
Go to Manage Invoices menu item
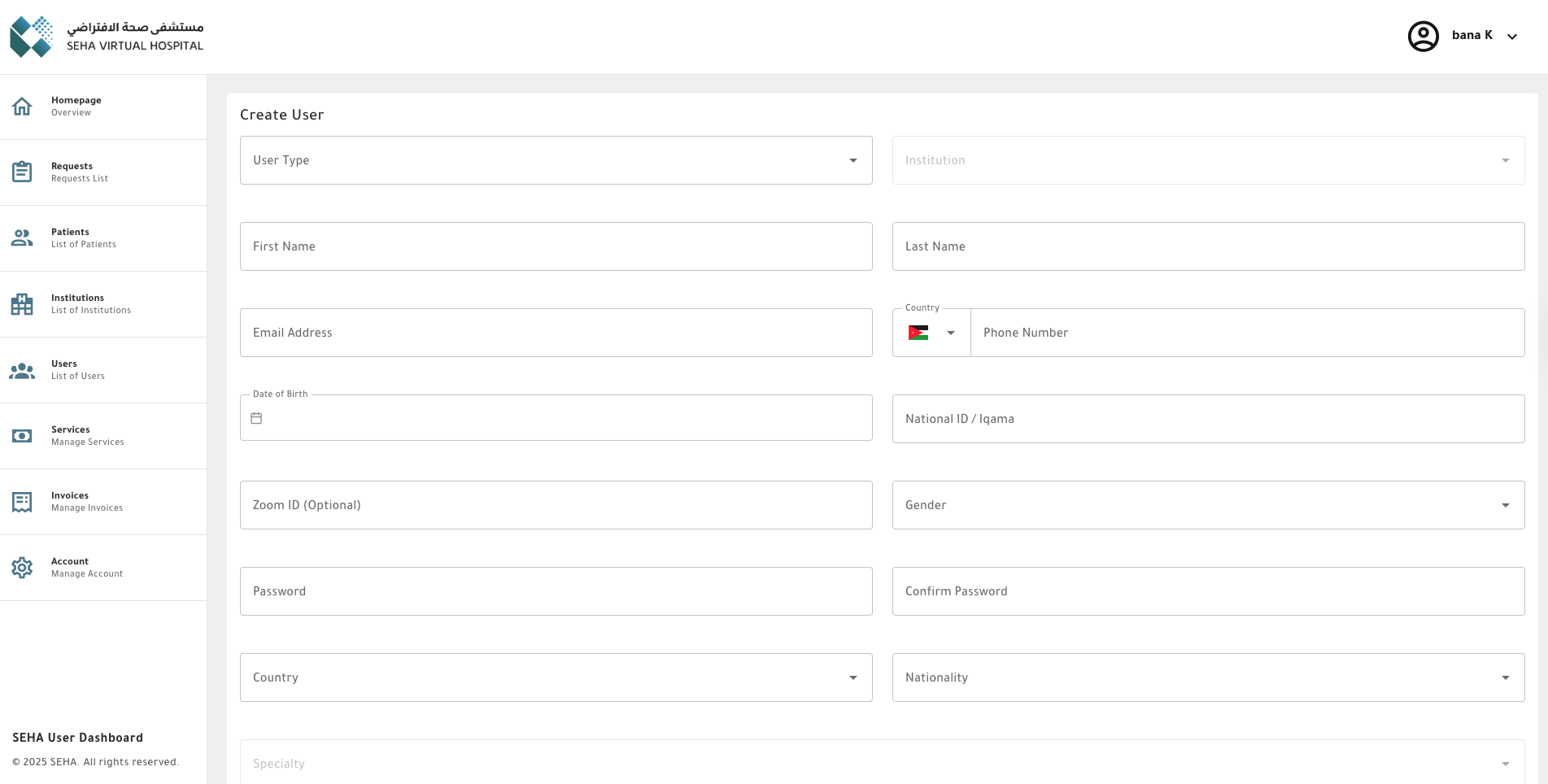(87, 502)
